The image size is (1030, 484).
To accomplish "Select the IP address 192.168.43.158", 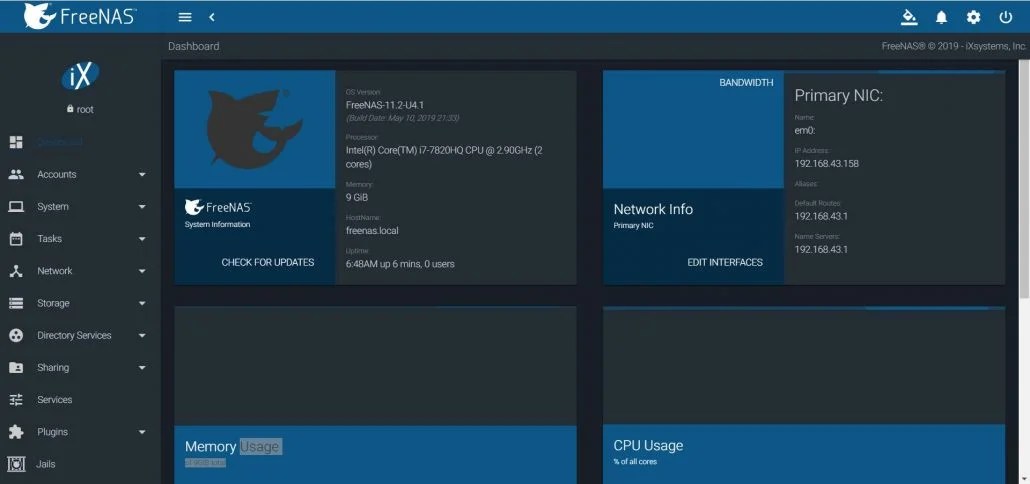I will tap(826, 164).
